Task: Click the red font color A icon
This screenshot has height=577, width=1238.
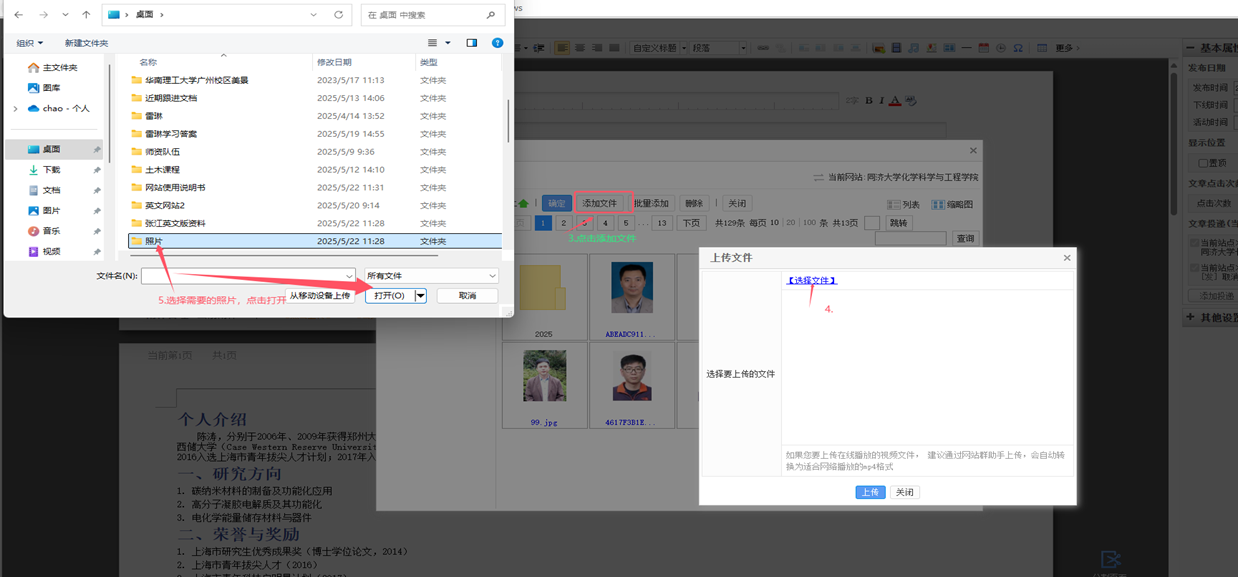Action: [x=895, y=100]
